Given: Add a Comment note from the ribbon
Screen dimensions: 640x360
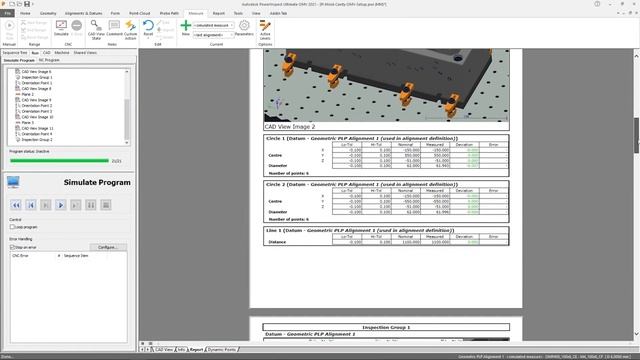Looking at the screenshot, I should (x=114, y=28).
